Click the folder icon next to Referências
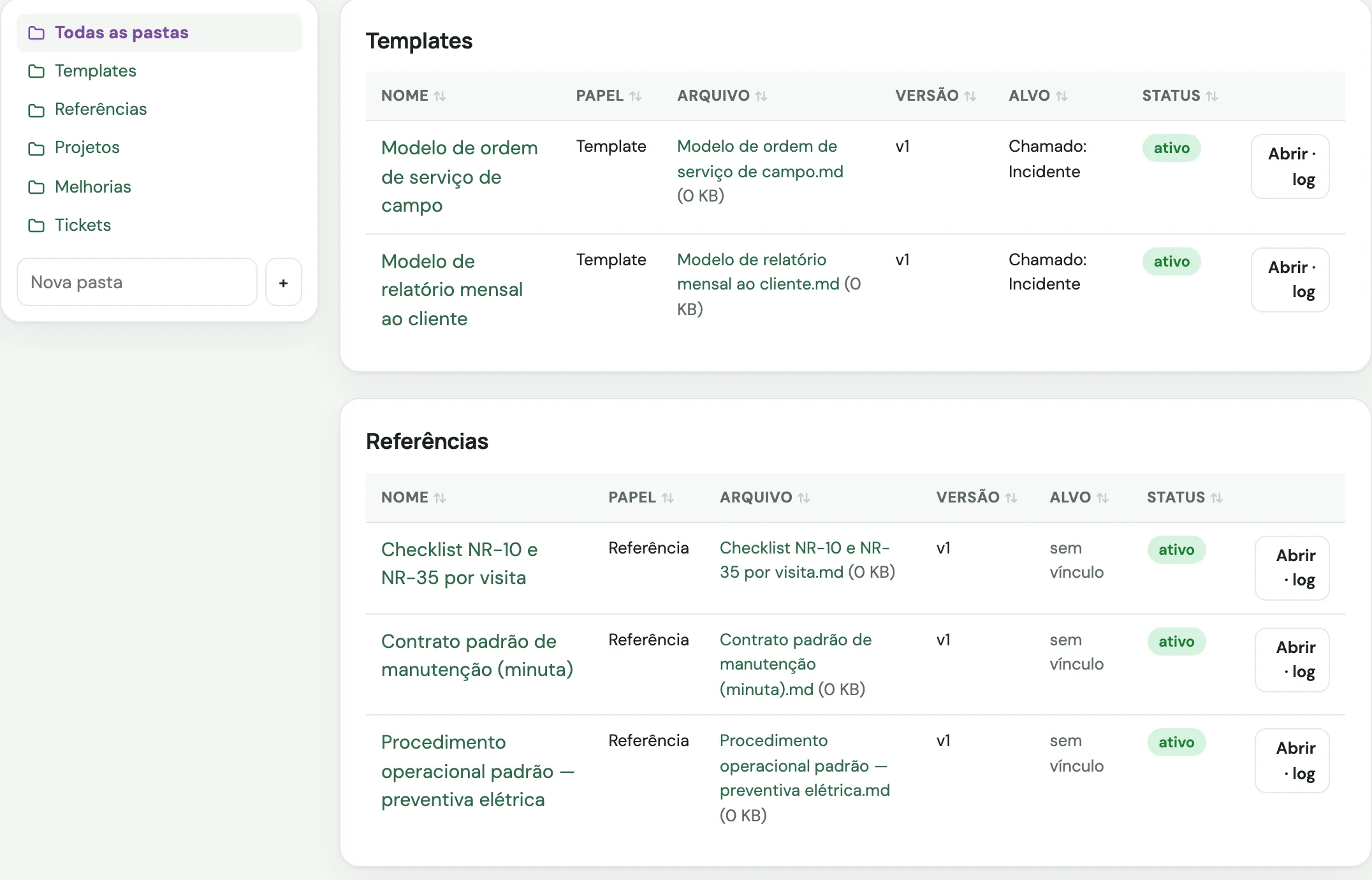Screen dimensions: 1372x880 coord(36,110)
